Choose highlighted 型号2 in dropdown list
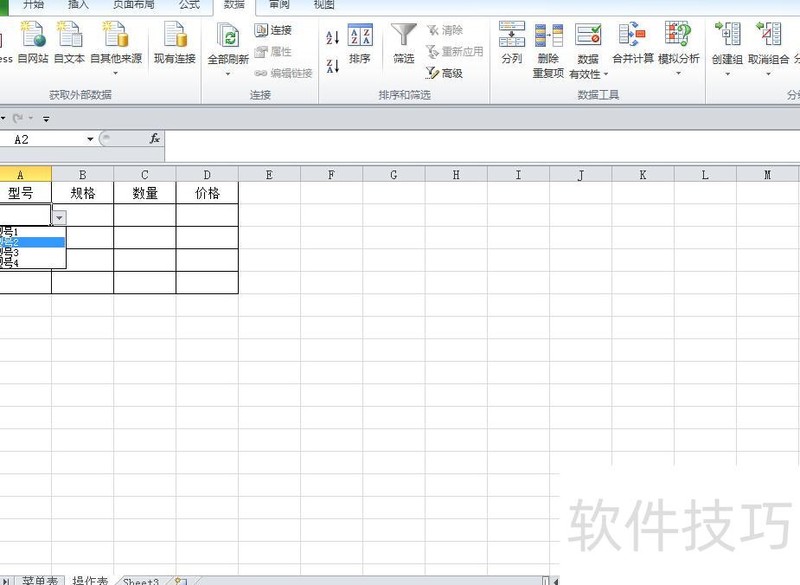The height and width of the screenshot is (585, 800). click(33, 242)
